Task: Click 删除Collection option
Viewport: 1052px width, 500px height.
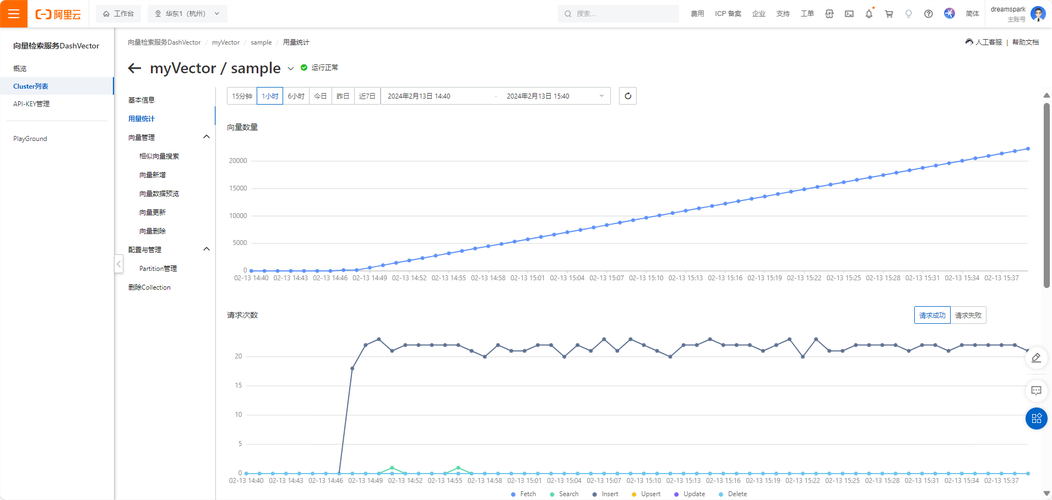Action: click(x=149, y=287)
